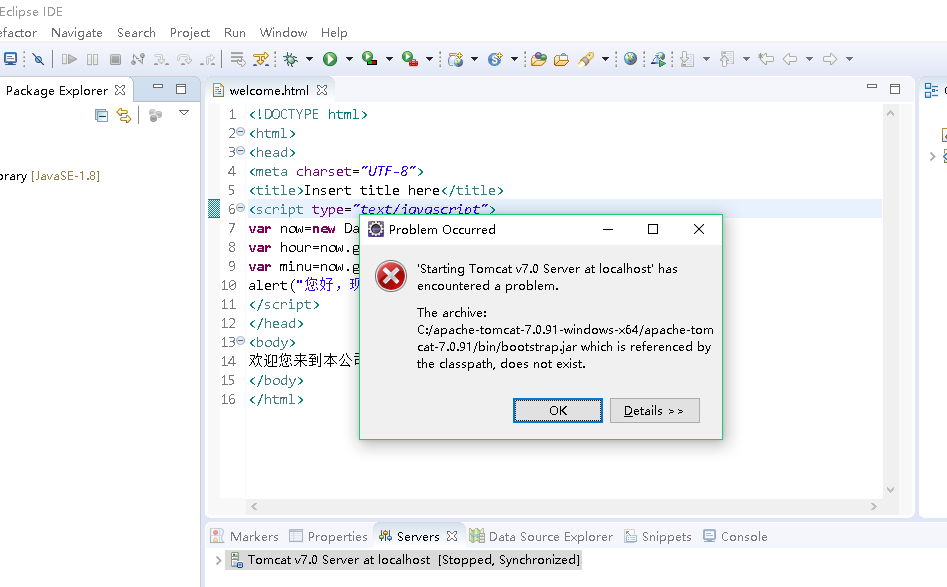Collapse the body fold on line 13

tap(240, 341)
